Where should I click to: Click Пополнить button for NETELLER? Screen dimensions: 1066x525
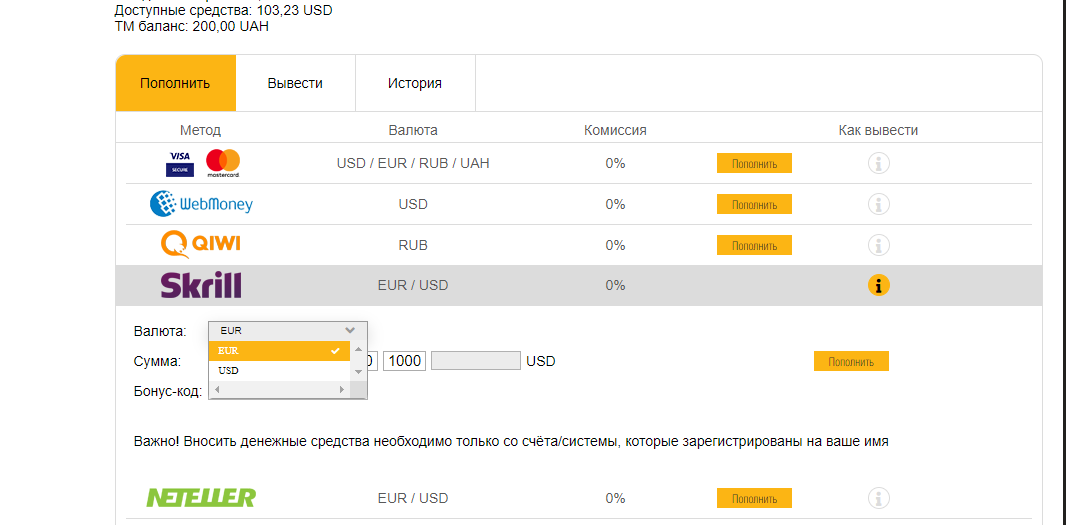pyautogui.click(x=754, y=498)
